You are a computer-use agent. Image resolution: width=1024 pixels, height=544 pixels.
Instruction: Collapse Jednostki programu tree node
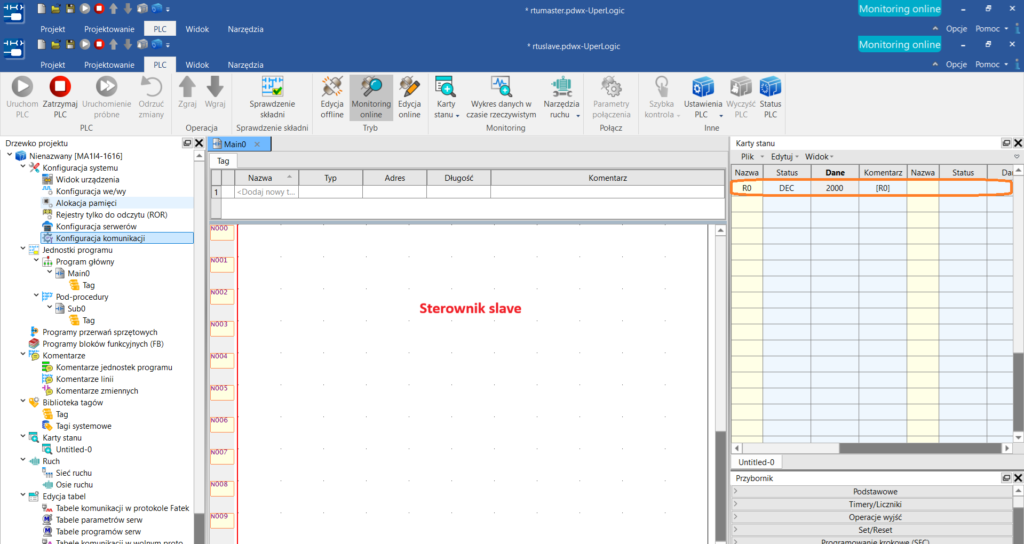23,249
